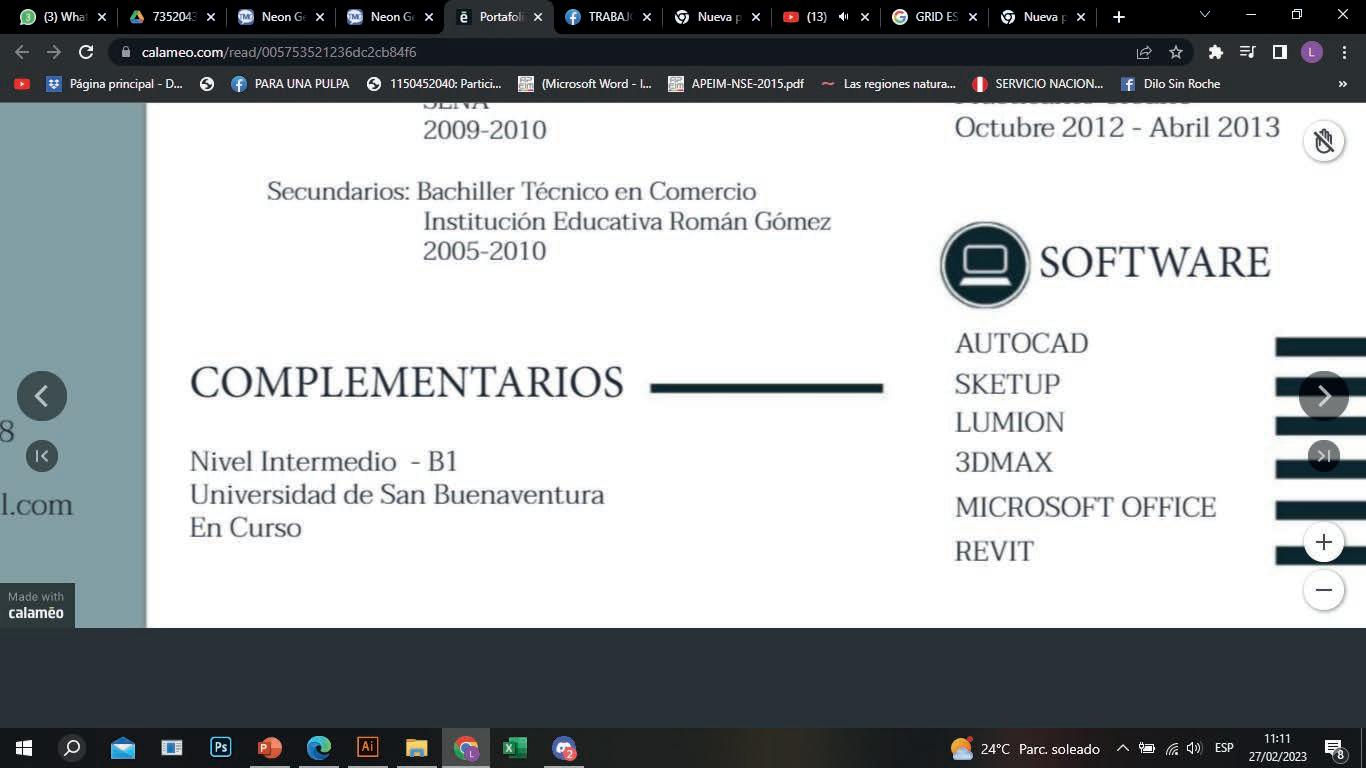Close the WhatsApp tab
Viewport: 1366px width, 768px height.
pyautogui.click(x=101, y=17)
